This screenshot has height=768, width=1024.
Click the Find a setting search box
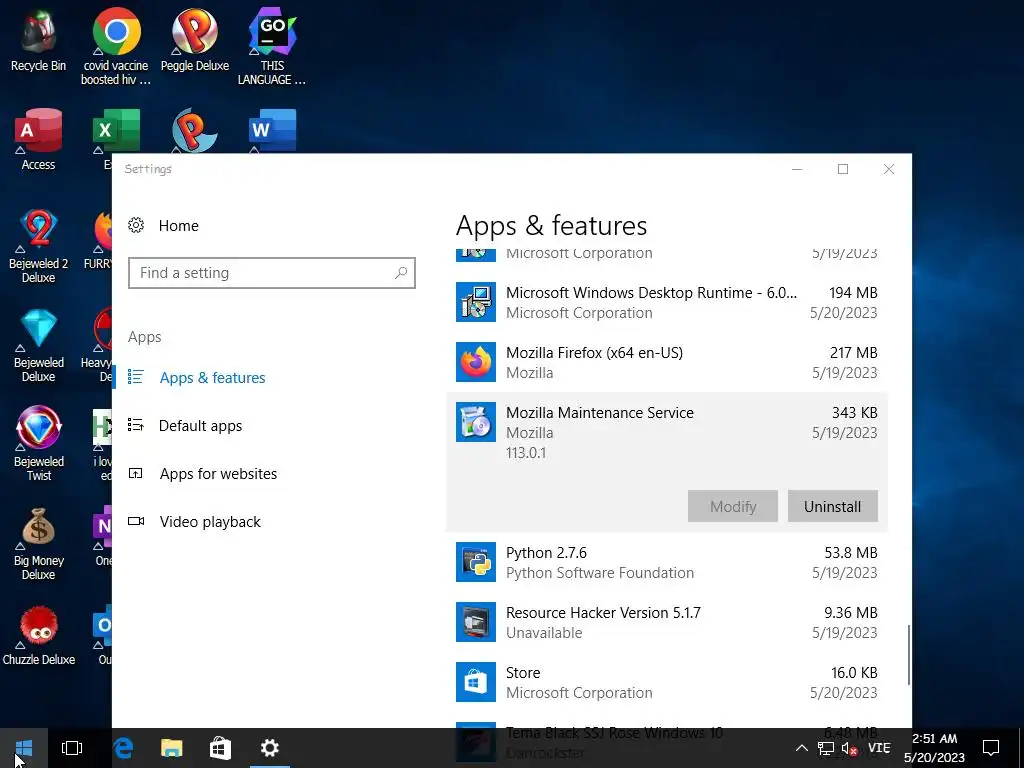(272, 273)
